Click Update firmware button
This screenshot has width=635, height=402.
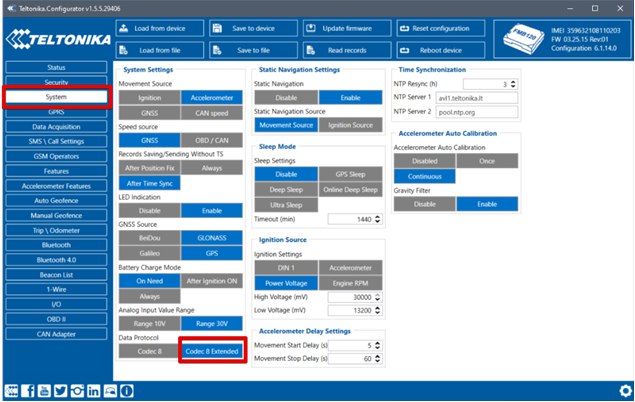click(347, 28)
